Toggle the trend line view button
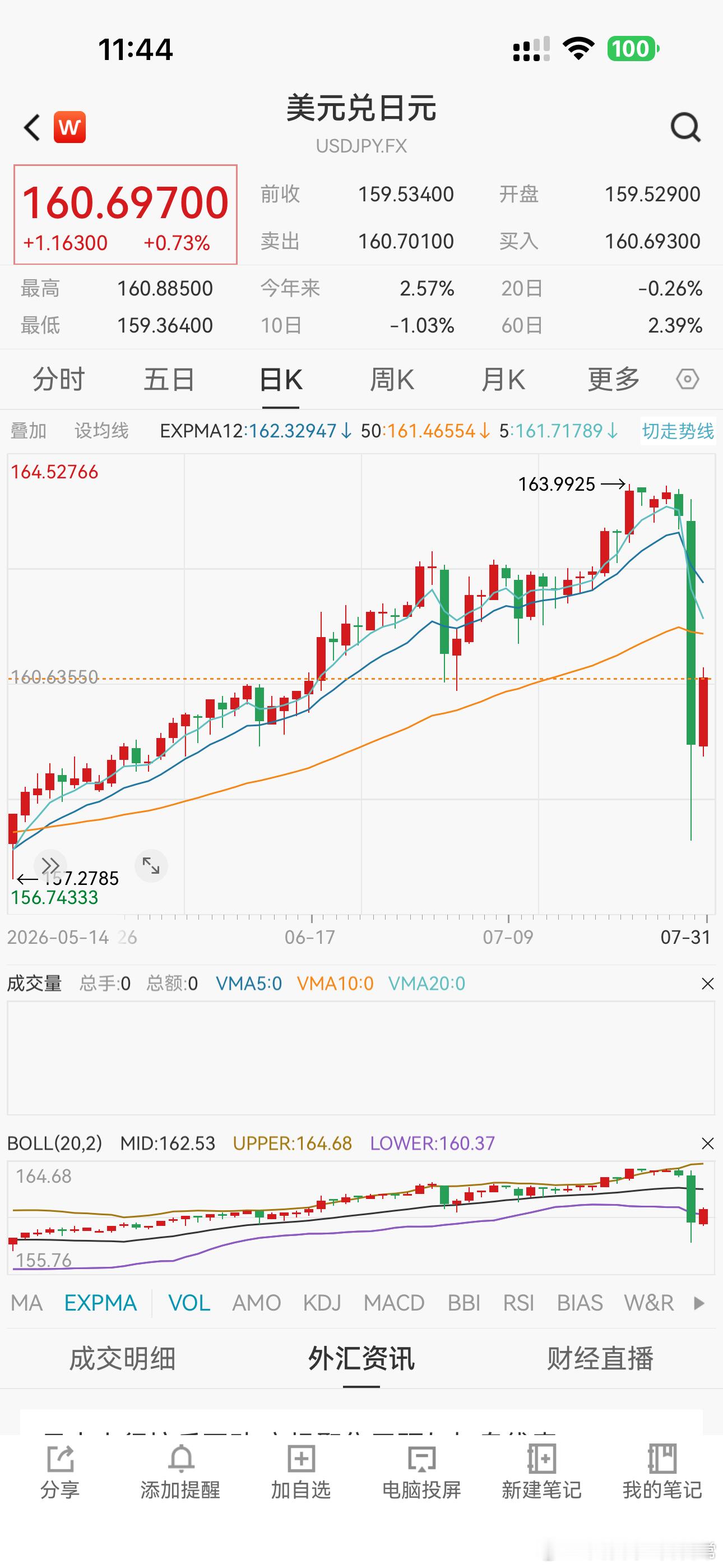723x1568 pixels. point(678,431)
